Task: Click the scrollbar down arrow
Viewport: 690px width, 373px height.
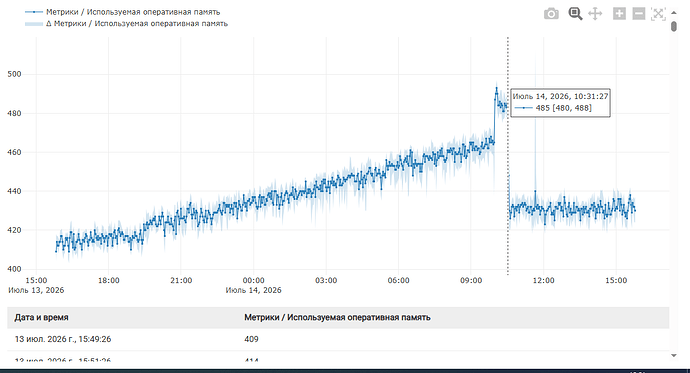Action: pos(674,355)
